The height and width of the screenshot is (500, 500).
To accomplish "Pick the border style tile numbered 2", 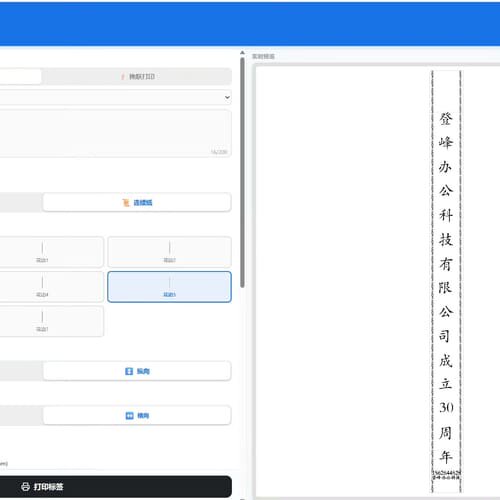I will coord(169,252).
